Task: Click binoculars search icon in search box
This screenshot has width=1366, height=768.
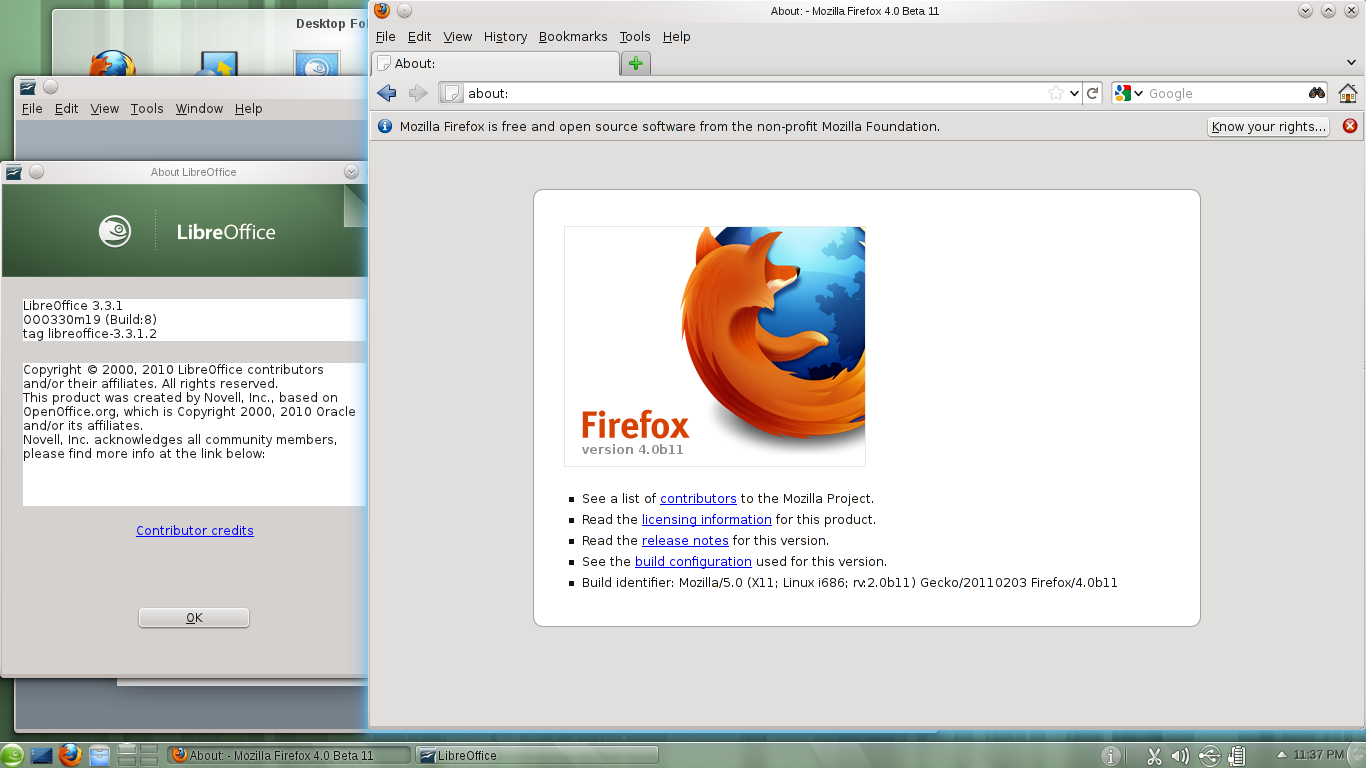Action: tap(1316, 93)
